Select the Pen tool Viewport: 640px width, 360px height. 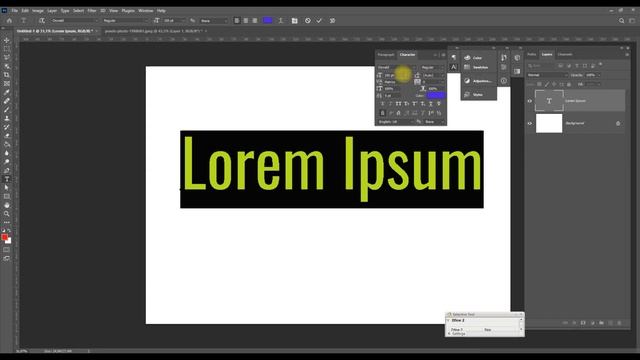pos(7,170)
